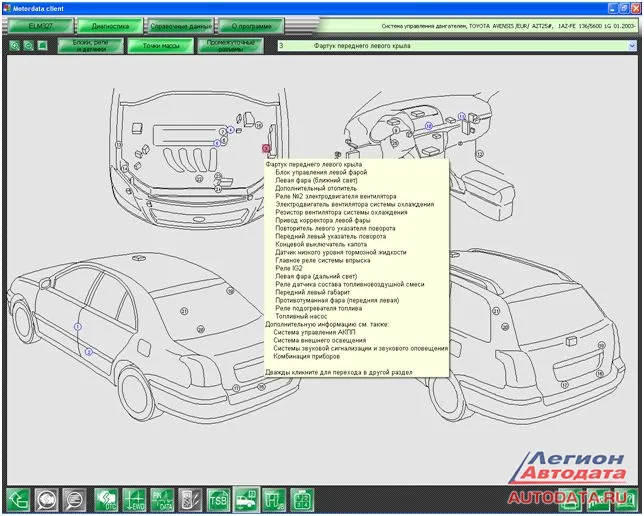Open the Справочные данные menu
644x516 pixels.
coord(181,26)
